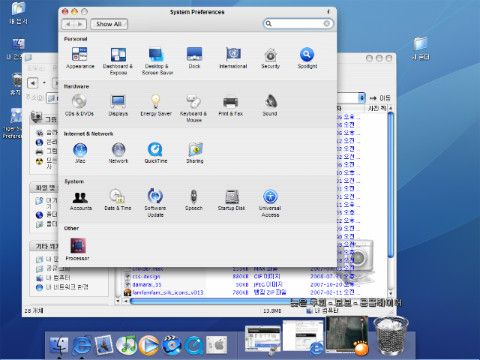480x360 pixels.
Task: Open Desktop & Screen Saver pane
Action: tap(157, 61)
